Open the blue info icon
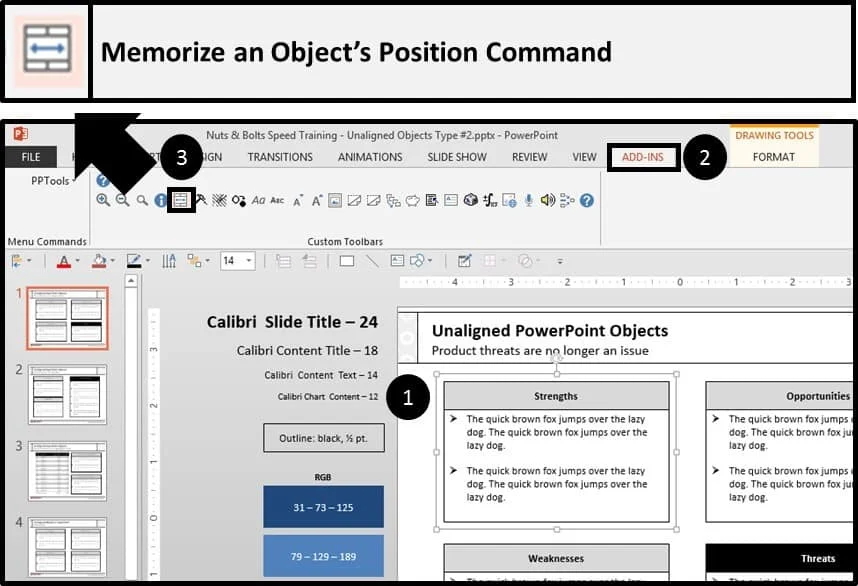Viewport: 858px width, 586px height. [x=160, y=201]
